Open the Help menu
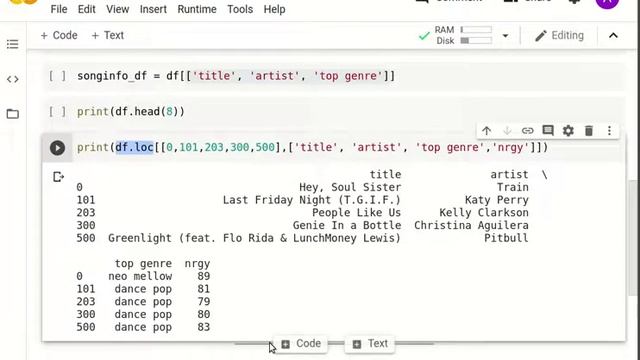 274,9
